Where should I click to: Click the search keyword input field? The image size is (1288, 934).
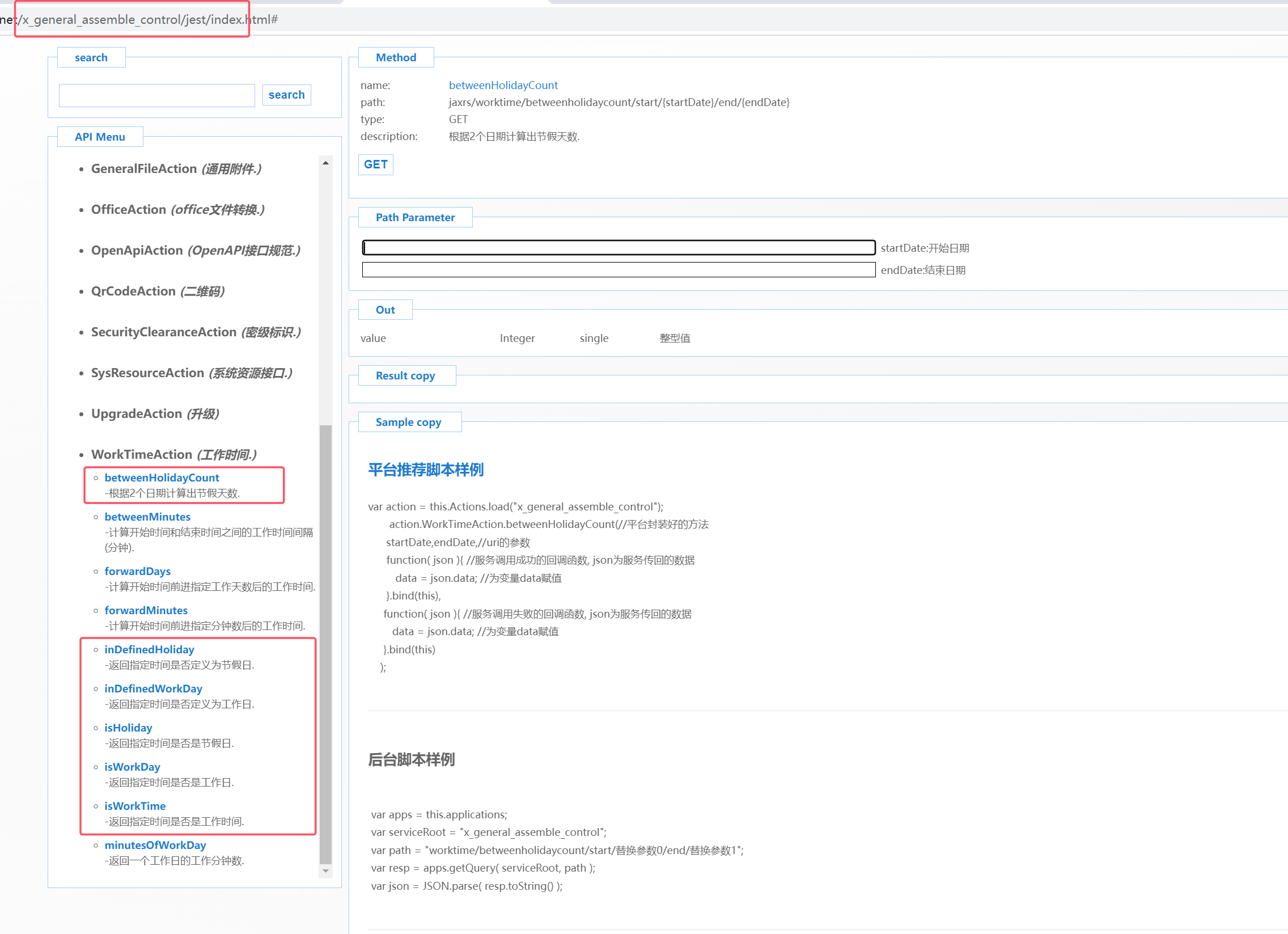coord(156,95)
